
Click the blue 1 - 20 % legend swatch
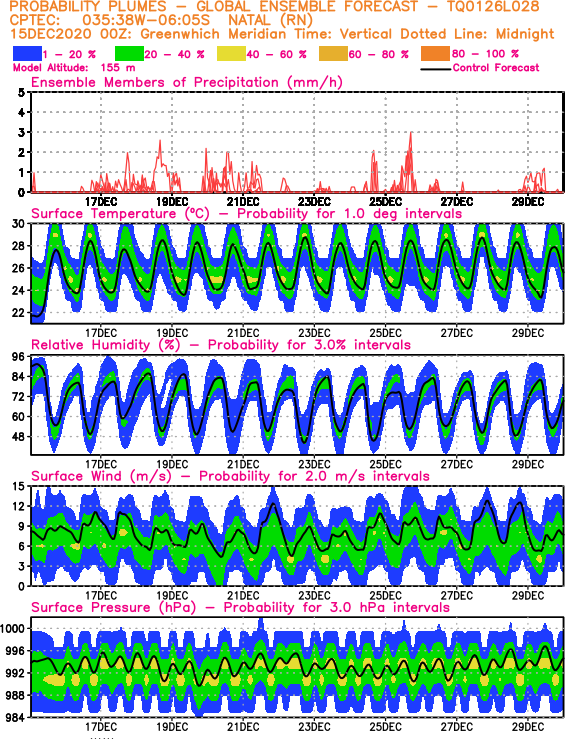click(x=27, y=54)
